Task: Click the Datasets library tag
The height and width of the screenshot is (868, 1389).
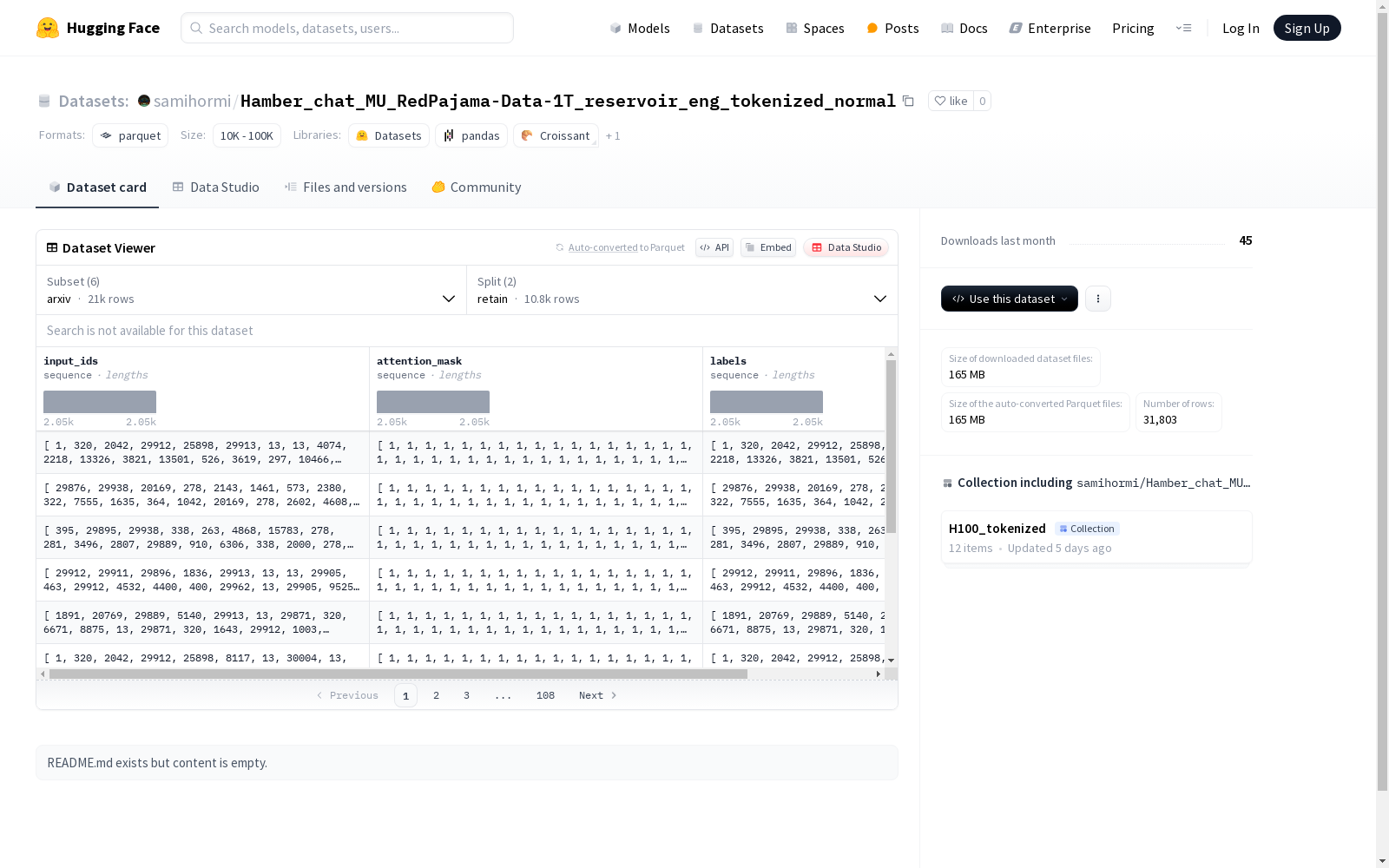Action: click(389, 135)
